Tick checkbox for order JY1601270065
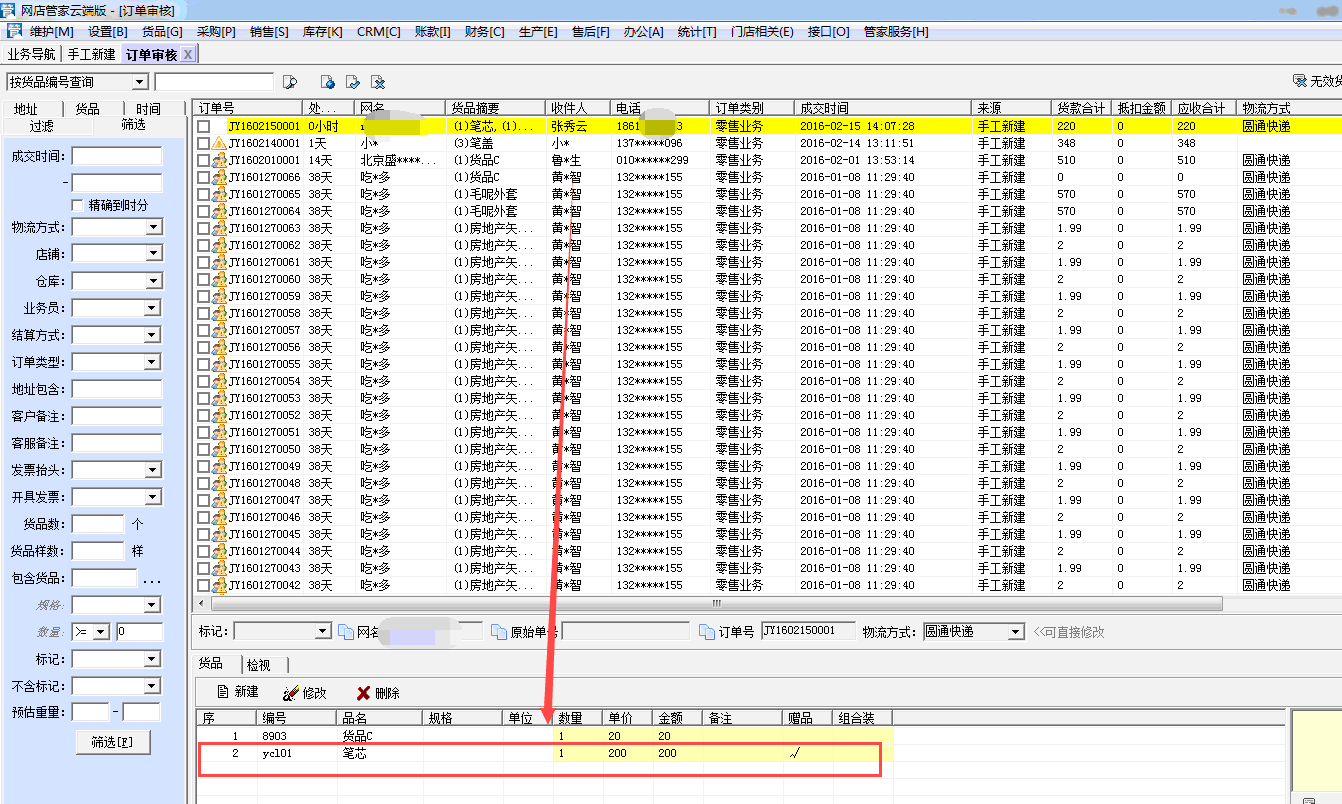 (x=204, y=195)
